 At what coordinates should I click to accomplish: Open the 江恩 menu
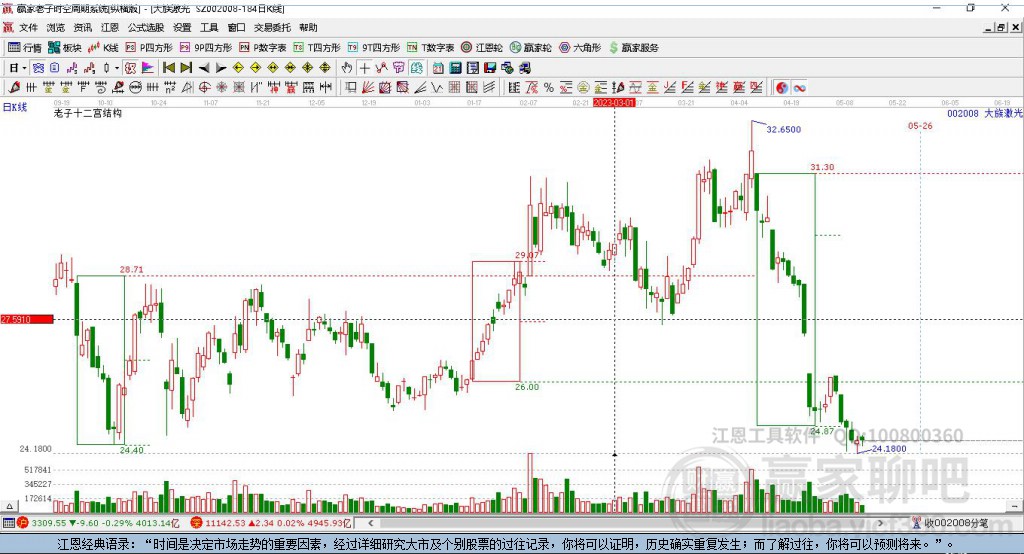[109, 27]
